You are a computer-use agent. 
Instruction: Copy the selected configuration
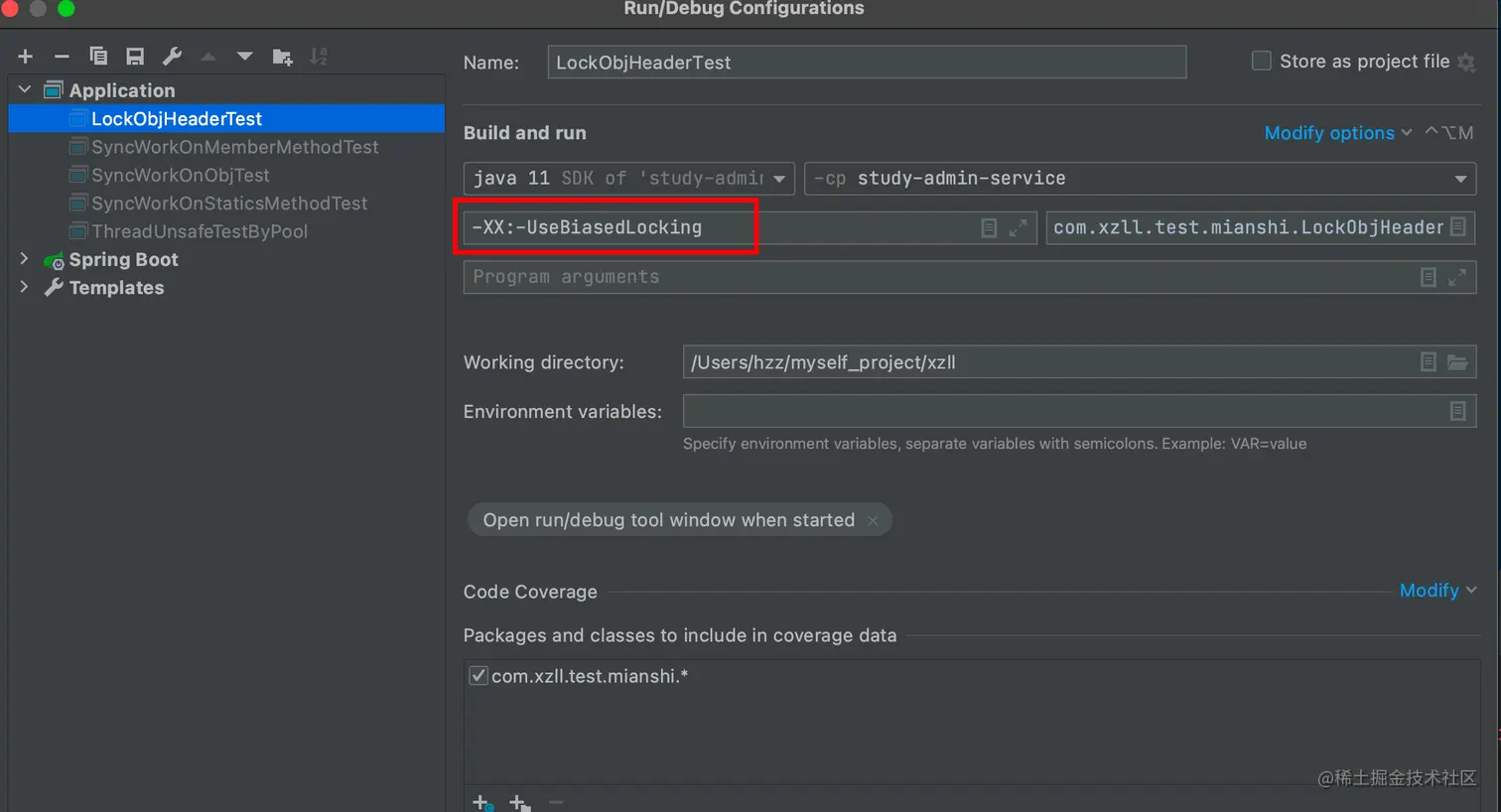point(98,57)
